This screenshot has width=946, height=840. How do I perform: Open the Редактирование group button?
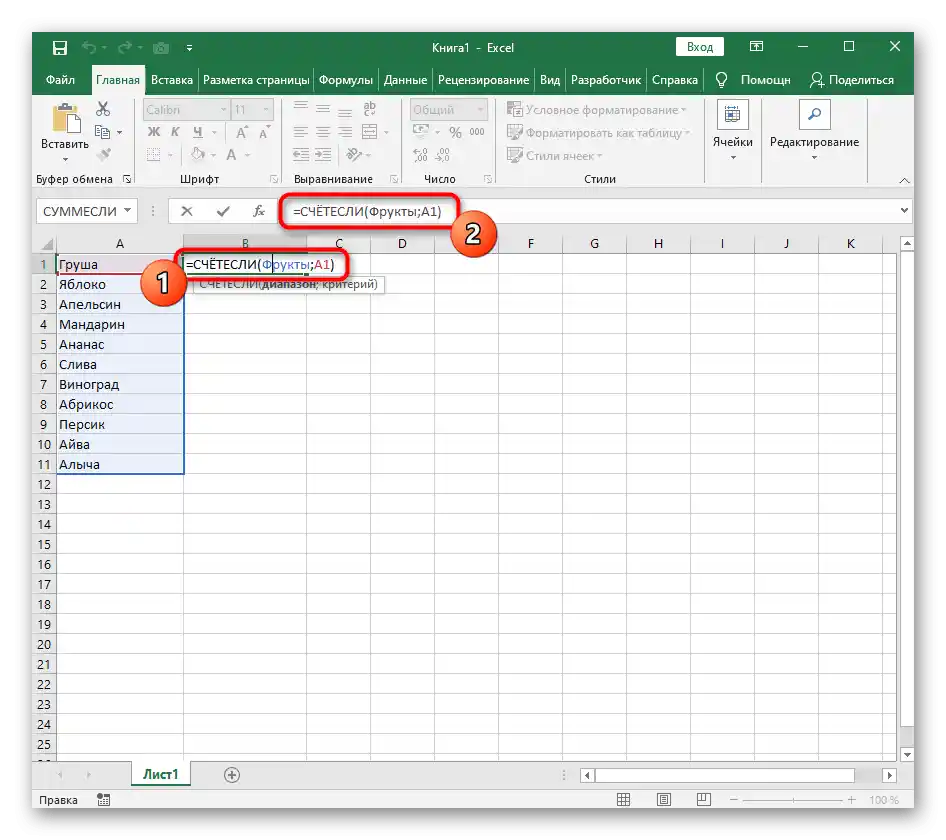[814, 132]
